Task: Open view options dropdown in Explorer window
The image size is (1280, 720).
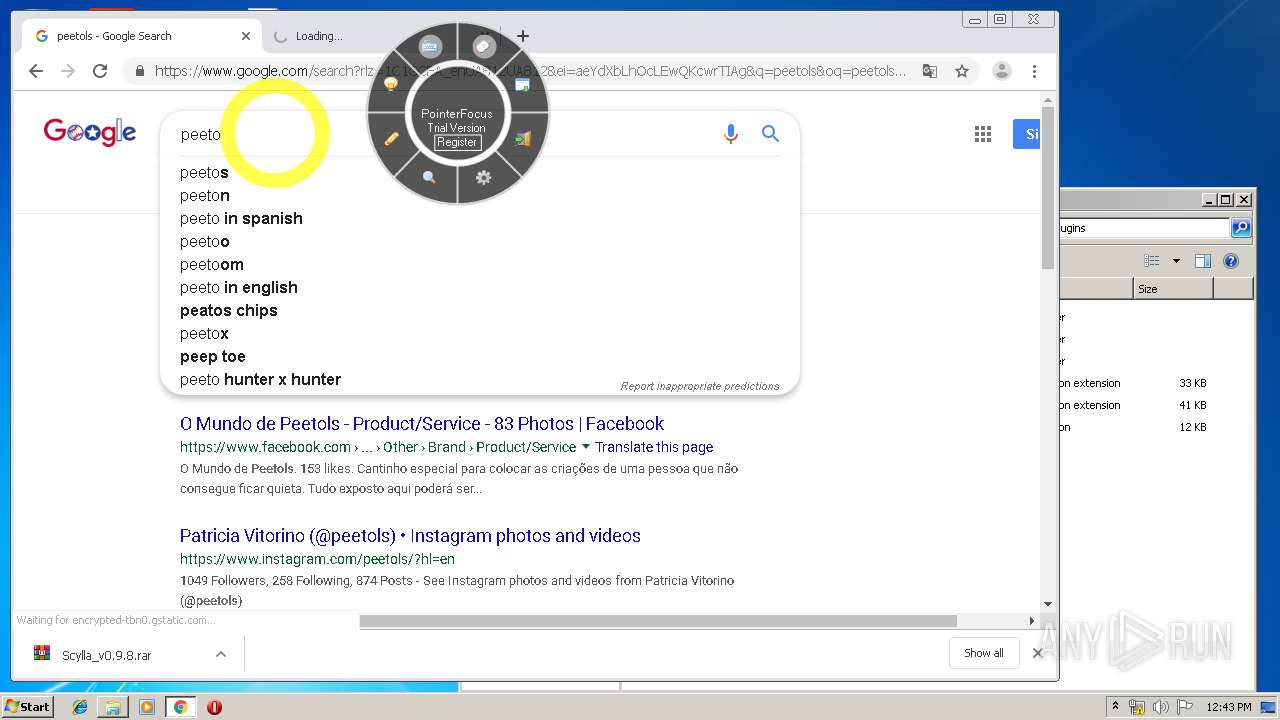Action: (1176, 261)
